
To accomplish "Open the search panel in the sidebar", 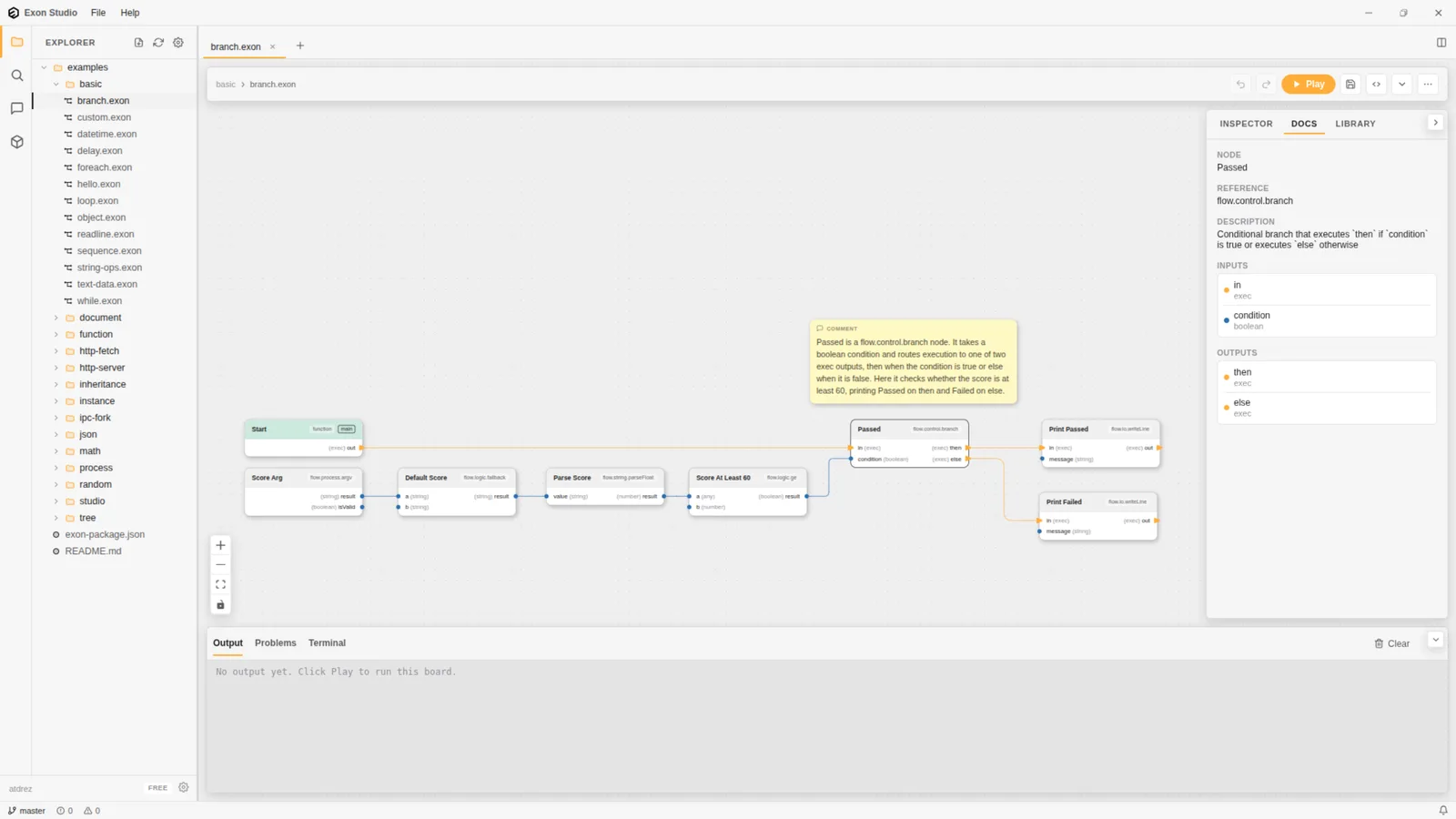I will (16, 76).
